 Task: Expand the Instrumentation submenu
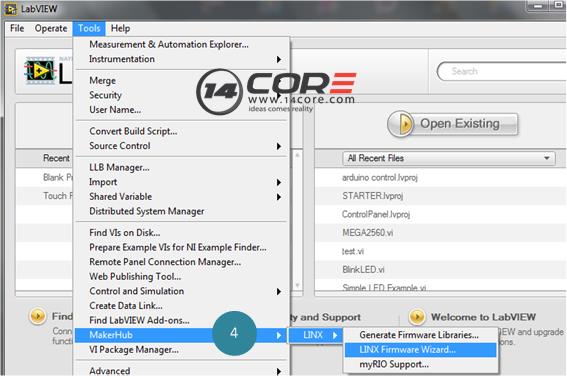(x=181, y=59)
